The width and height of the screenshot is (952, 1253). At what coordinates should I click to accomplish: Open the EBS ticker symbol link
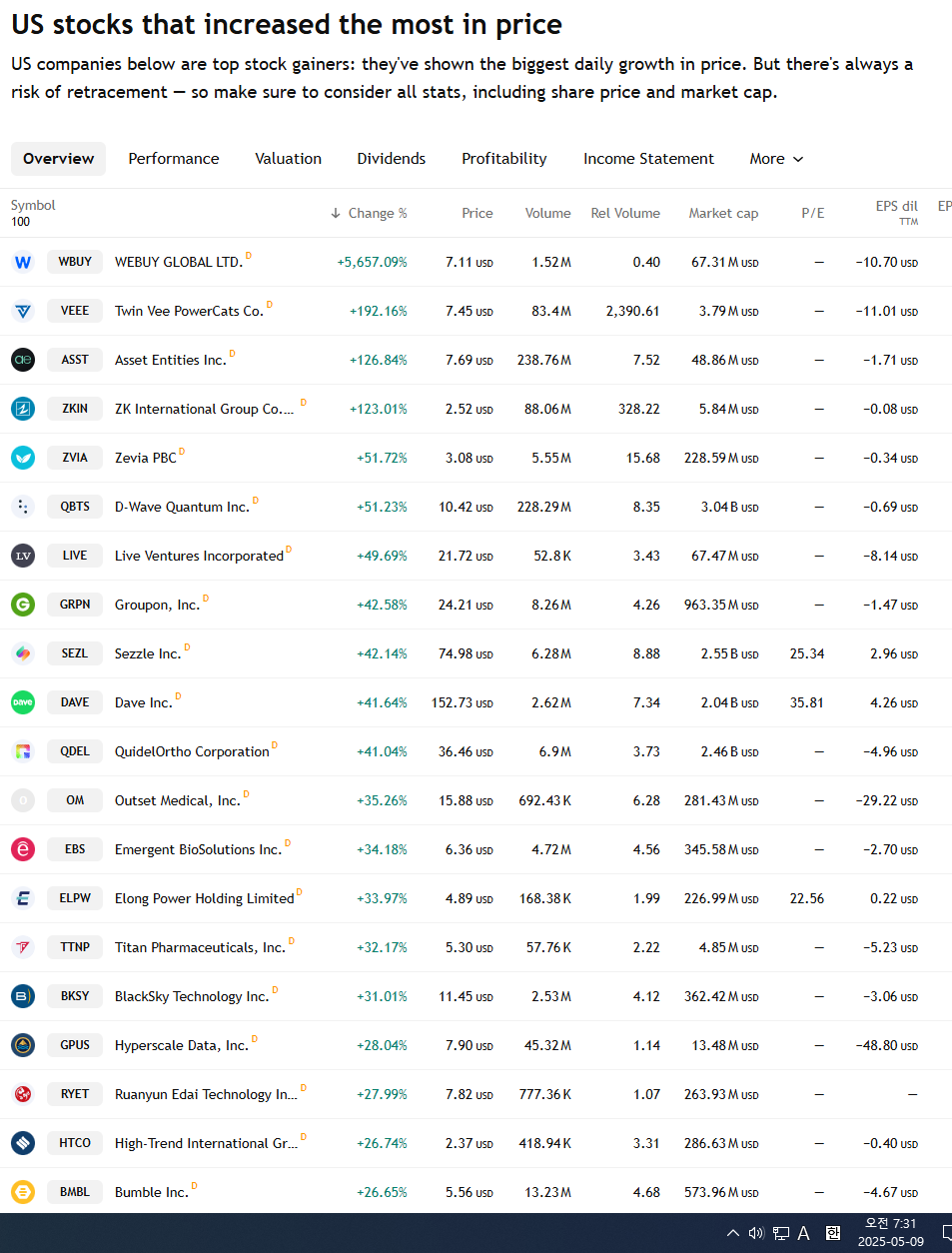pos(75,849)
